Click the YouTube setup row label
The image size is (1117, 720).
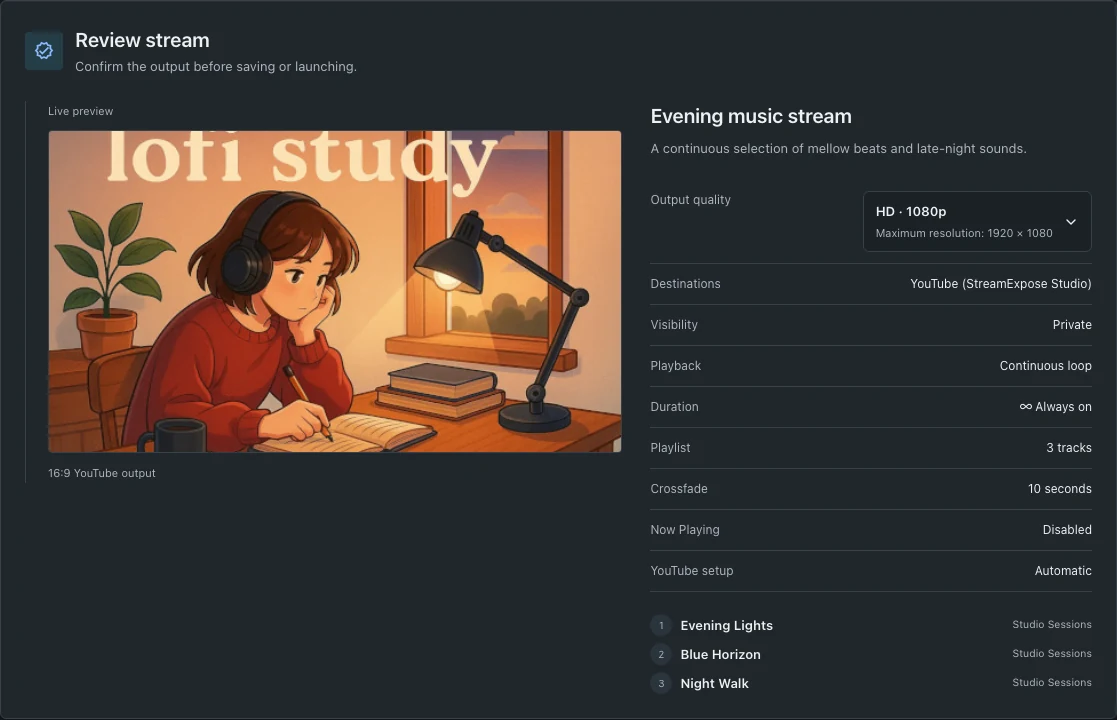click(692, 571)
